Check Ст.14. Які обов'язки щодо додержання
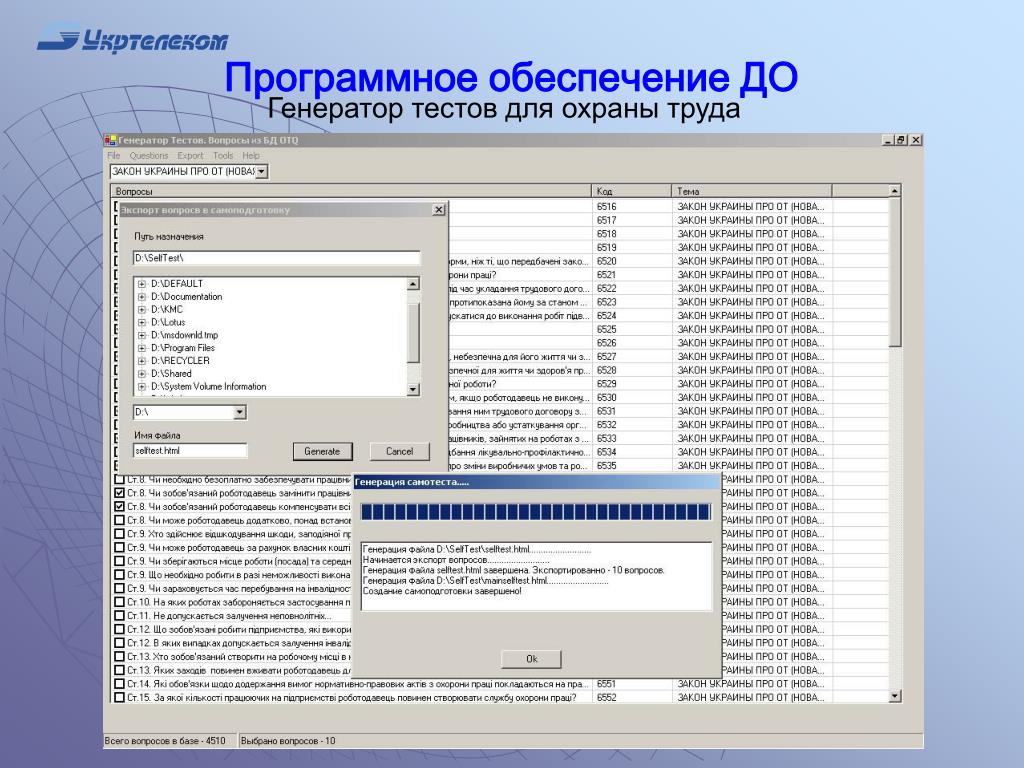The height and width of the screenshot is (768, 1024). (120, 684)
